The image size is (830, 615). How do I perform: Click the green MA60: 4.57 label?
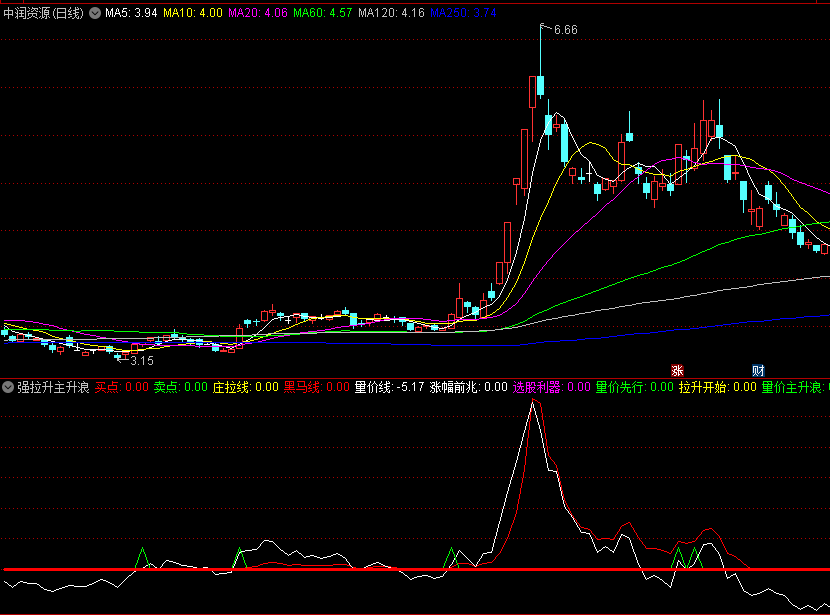pos(323,13)
